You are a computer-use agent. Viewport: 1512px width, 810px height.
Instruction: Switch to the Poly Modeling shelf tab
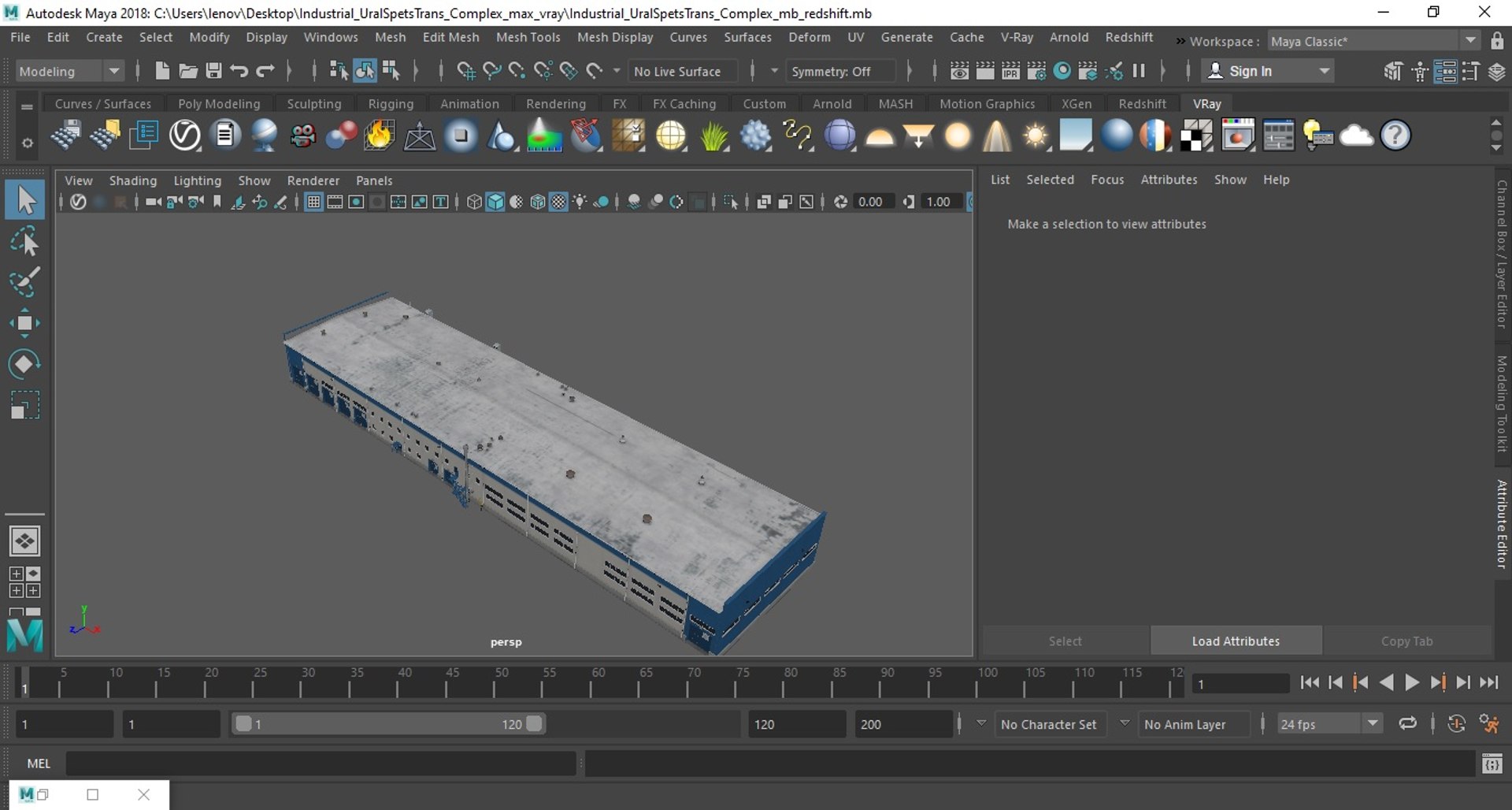(x=219, y=104)
